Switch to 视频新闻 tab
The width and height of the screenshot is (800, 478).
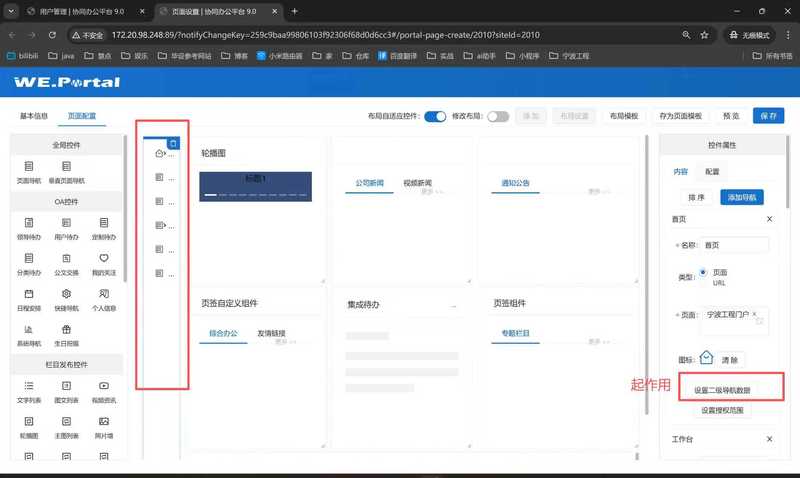417,183
